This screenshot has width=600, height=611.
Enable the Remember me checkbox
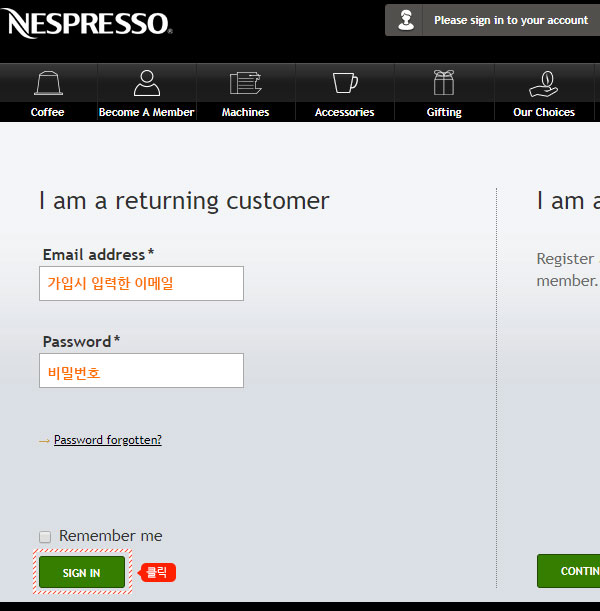(x=45, y=537)
